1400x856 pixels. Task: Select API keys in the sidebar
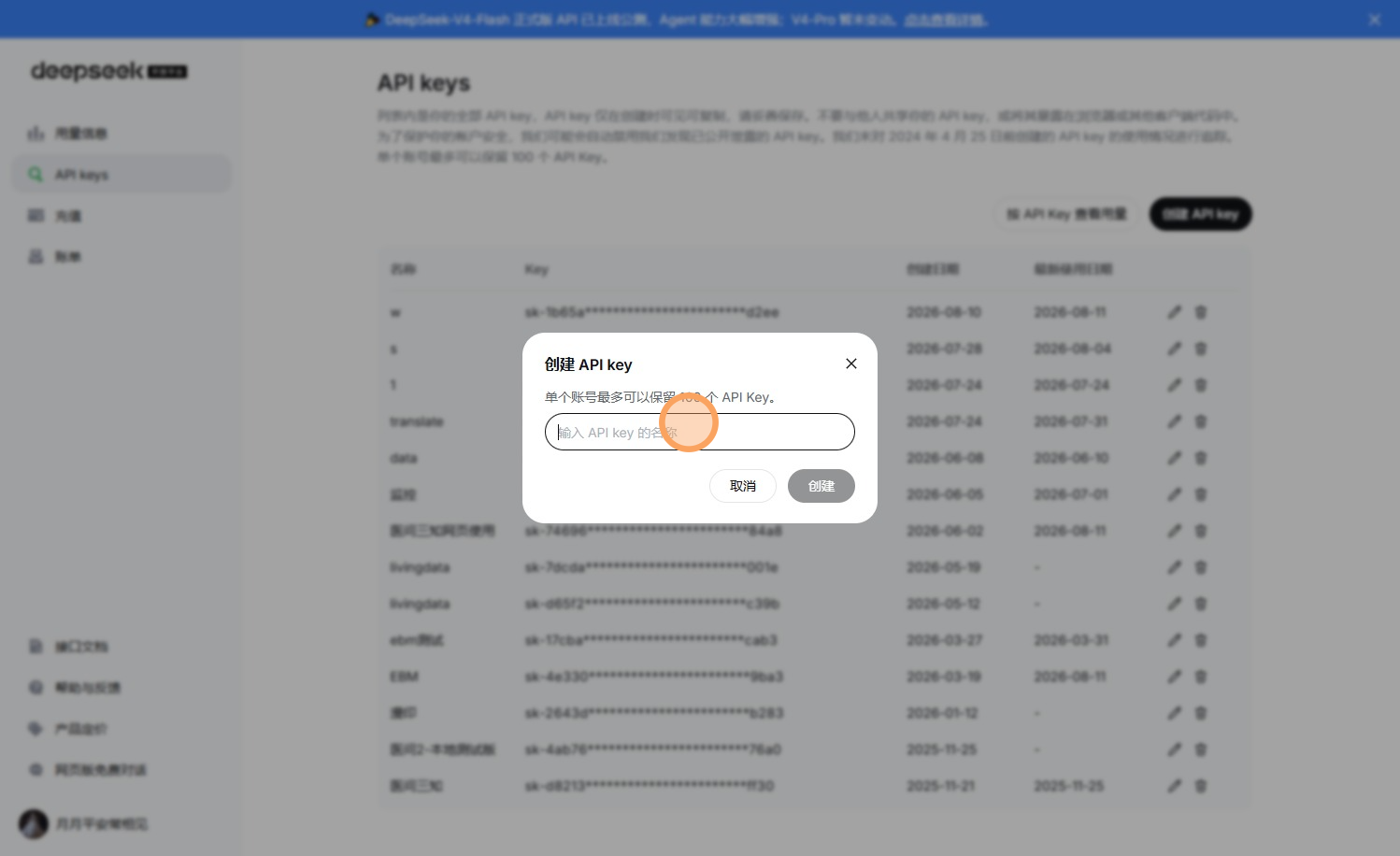tap(121, 175)
